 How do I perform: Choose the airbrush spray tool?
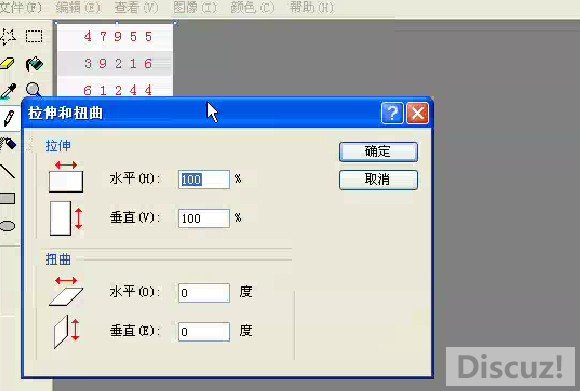coord(8,144)
